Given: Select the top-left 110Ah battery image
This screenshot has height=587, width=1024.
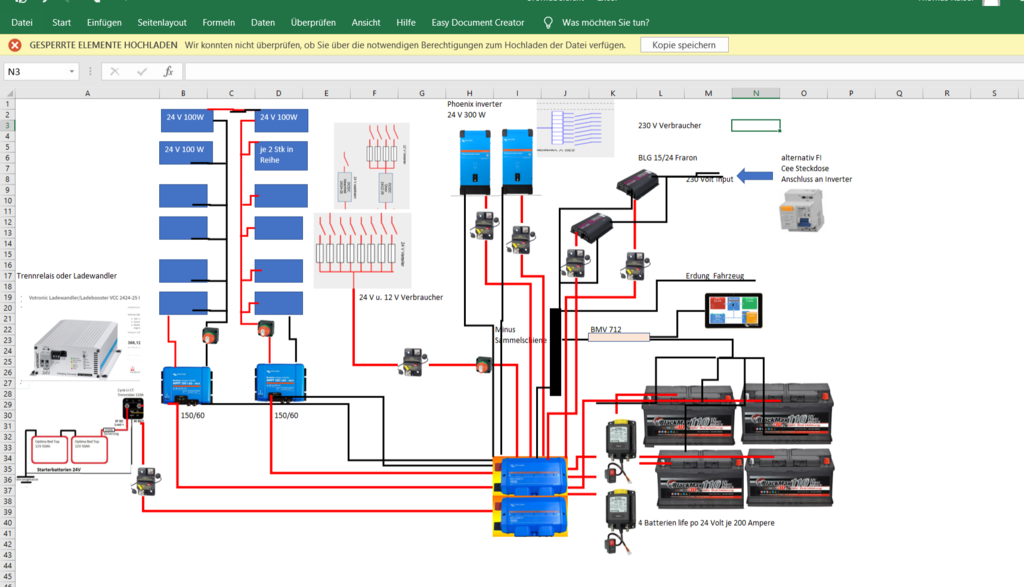Looking at the screenshot, I should point(689,415).
